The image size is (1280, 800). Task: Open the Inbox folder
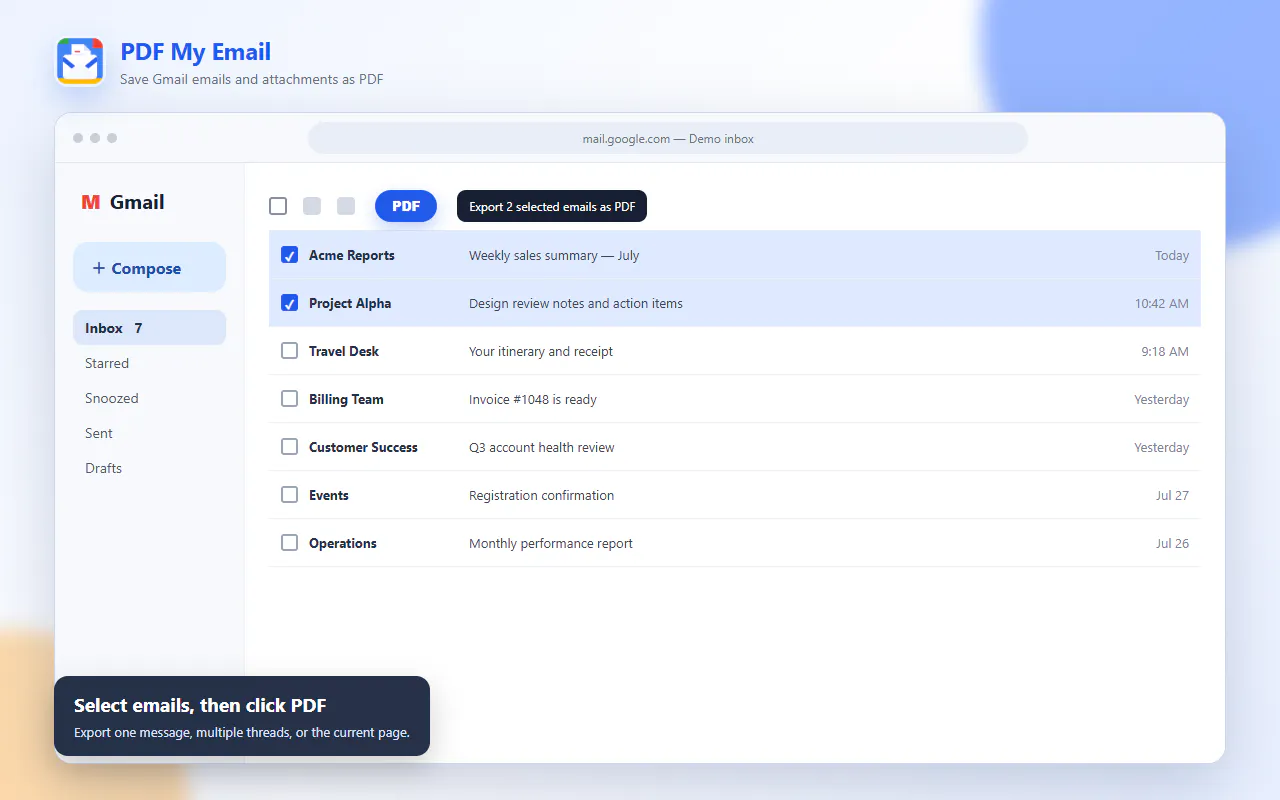pyautogui.click(x=149, y=328)
